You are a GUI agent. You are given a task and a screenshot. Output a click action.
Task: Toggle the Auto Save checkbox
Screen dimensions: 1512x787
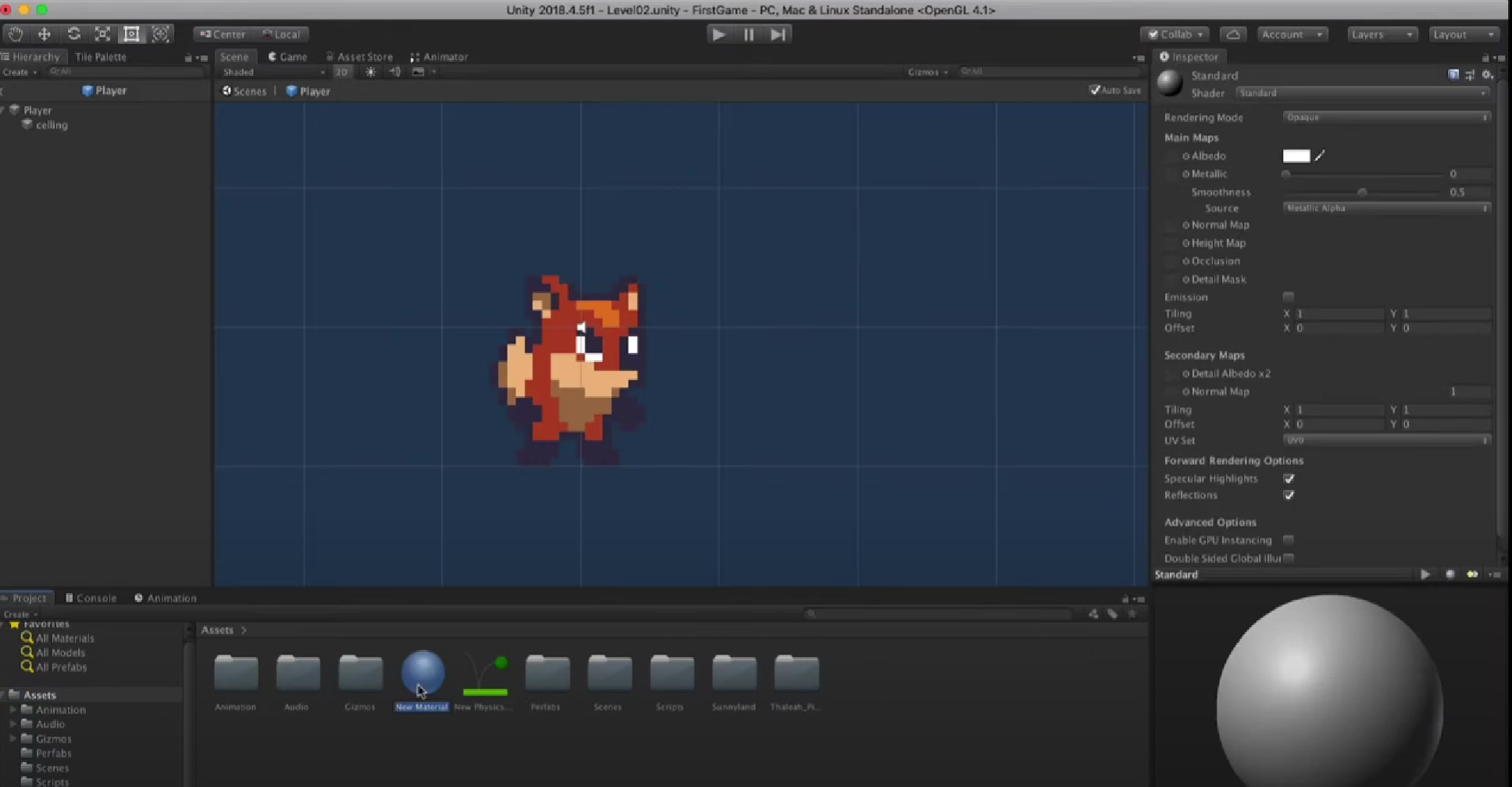pyautogui.click(x=1095, y=90)
